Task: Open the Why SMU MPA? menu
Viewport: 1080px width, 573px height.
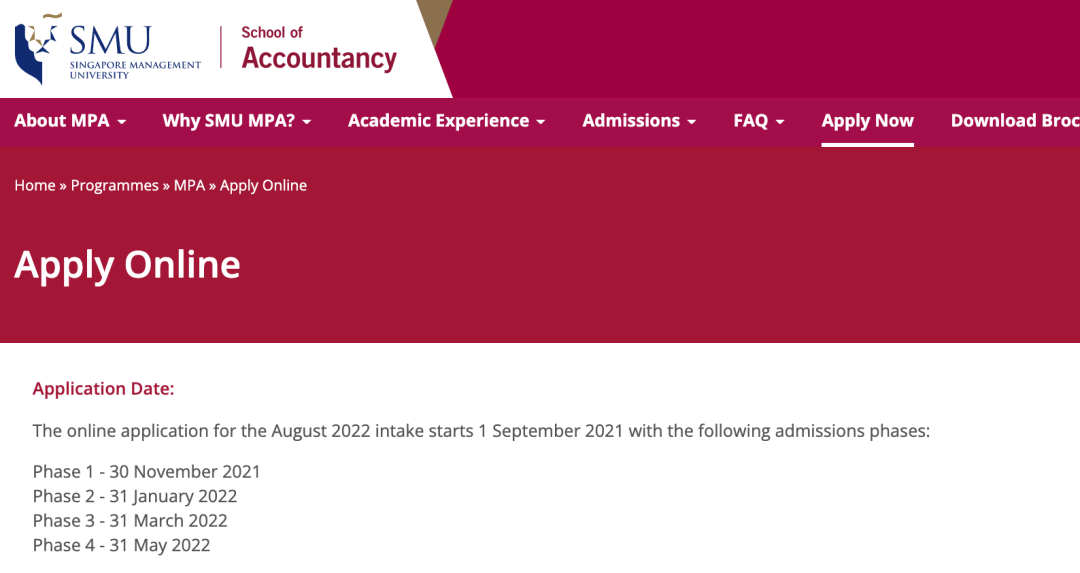Action: [237, 121]
